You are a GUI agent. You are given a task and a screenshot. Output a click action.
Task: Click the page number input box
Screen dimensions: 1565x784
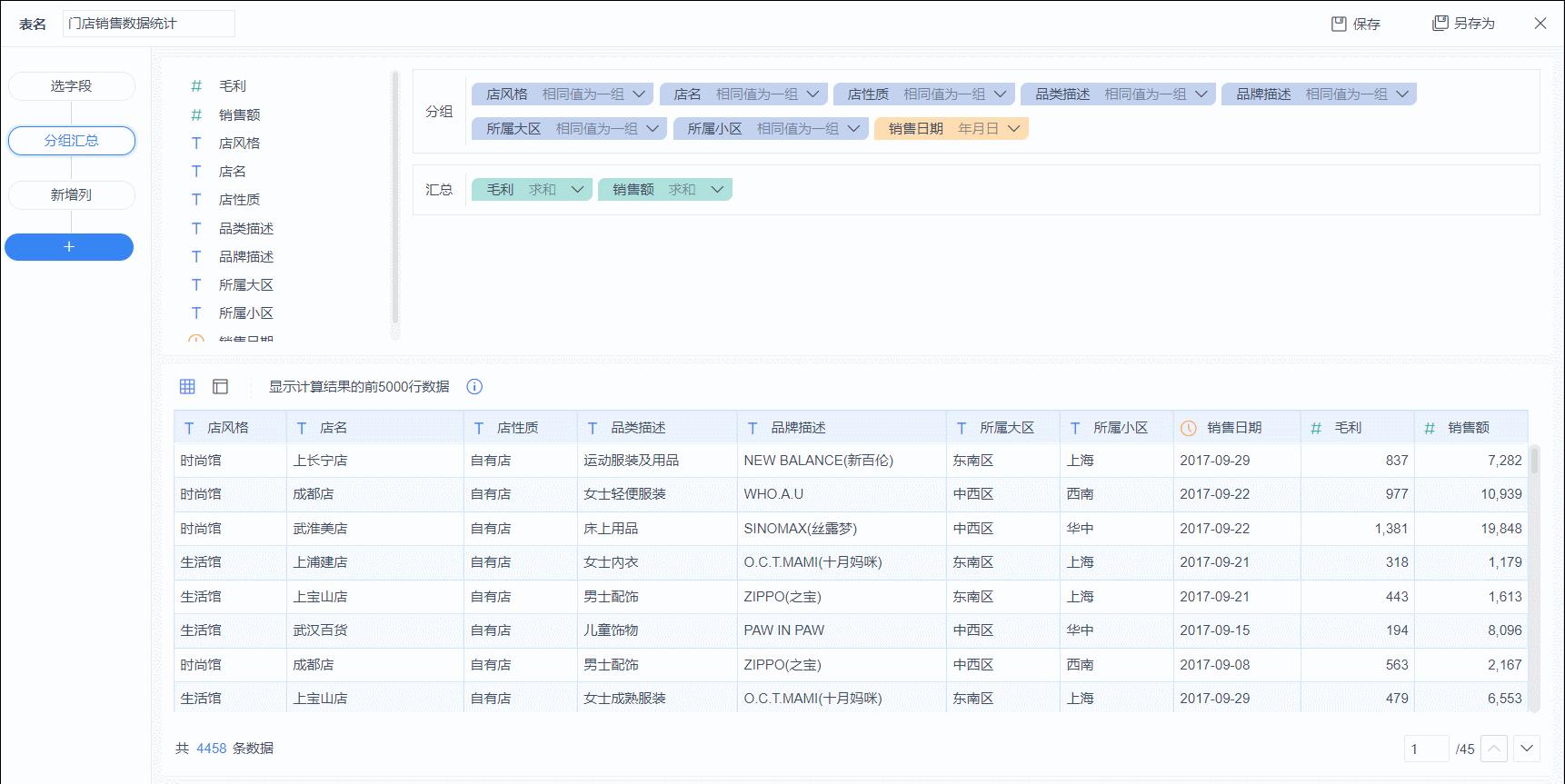pyautogui.click(x=1426, y=749)
